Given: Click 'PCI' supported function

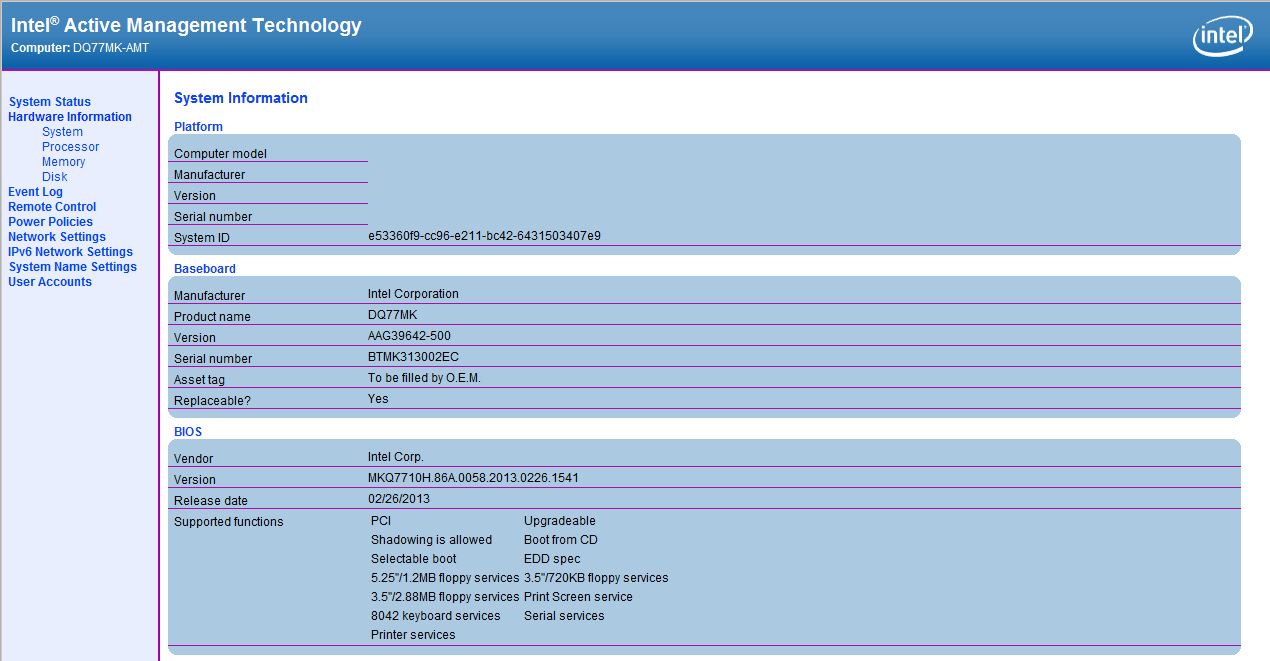Looking at the screenshot, I should pos(381,521).
